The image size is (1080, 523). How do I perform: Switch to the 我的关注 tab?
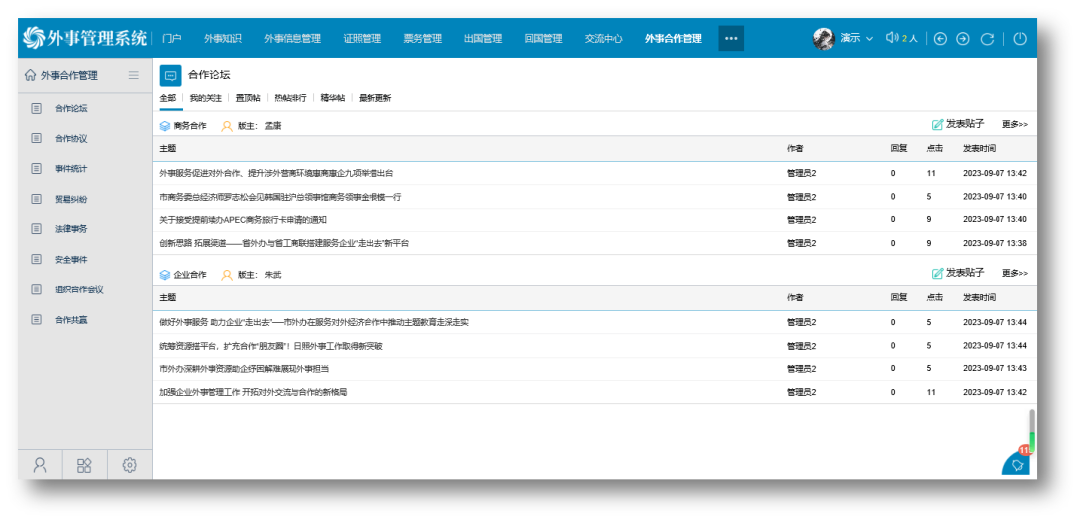(x=205, y=98)
